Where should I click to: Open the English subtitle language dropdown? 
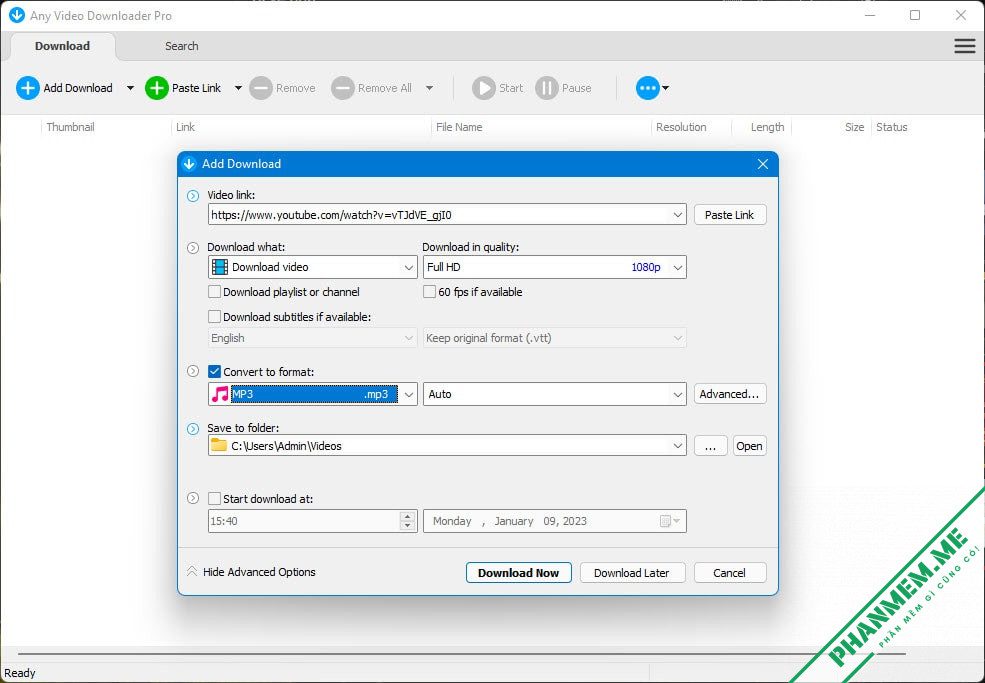pyautogui.click(x=312, y=338)
